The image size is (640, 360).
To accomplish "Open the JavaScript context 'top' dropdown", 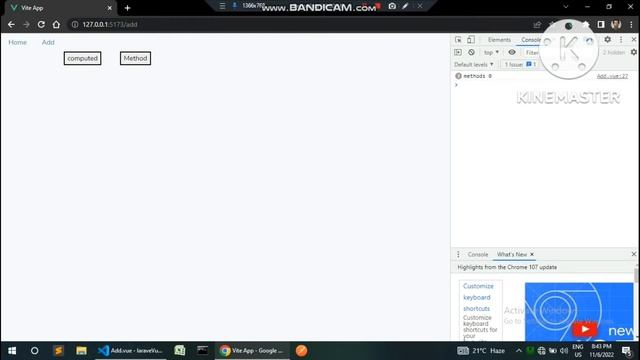I will tap(491, 52).
